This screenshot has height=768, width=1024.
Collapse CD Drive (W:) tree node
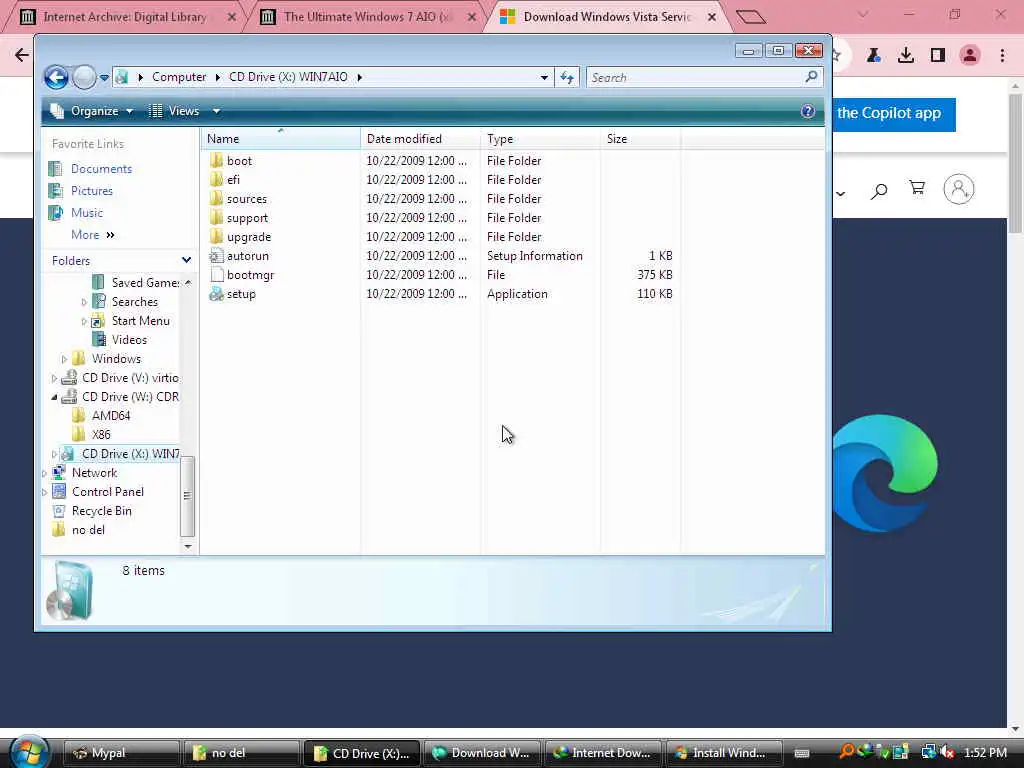click(54, 396)
